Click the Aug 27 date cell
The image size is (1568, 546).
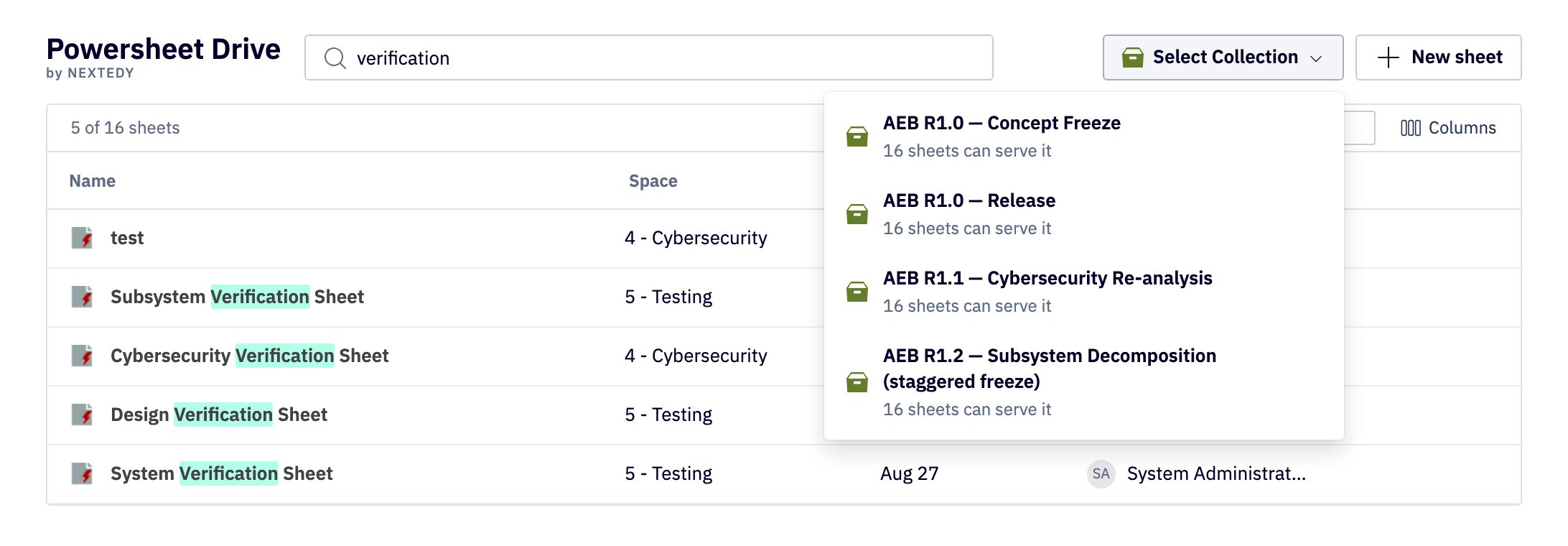point(909,473)
